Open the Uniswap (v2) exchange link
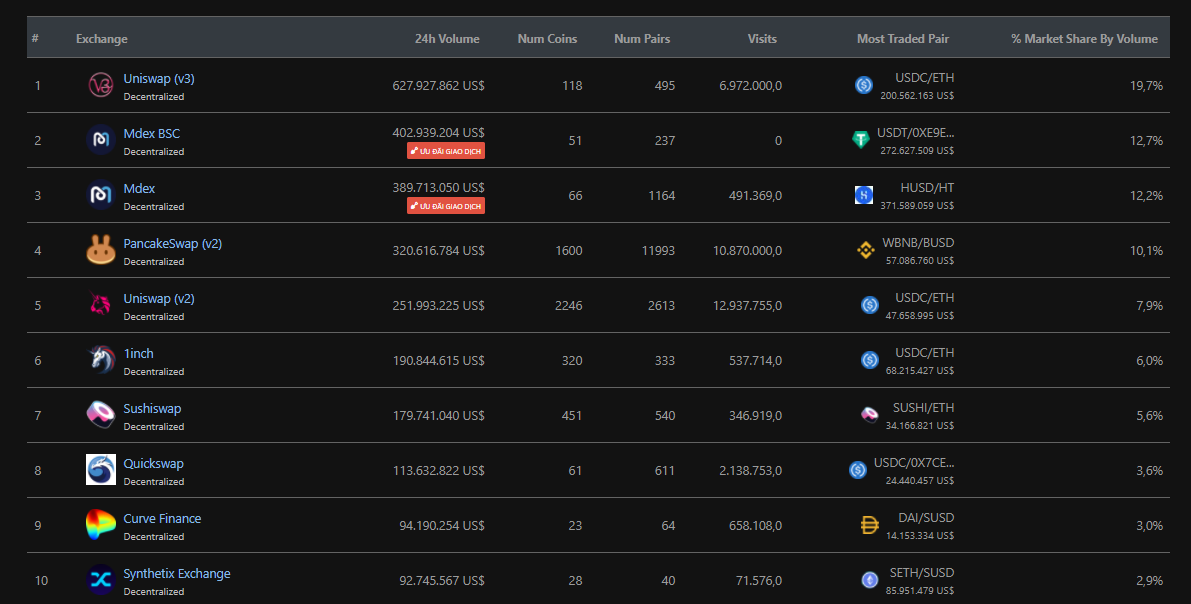This screenshot has height=604, width=1191. point(159,299)
